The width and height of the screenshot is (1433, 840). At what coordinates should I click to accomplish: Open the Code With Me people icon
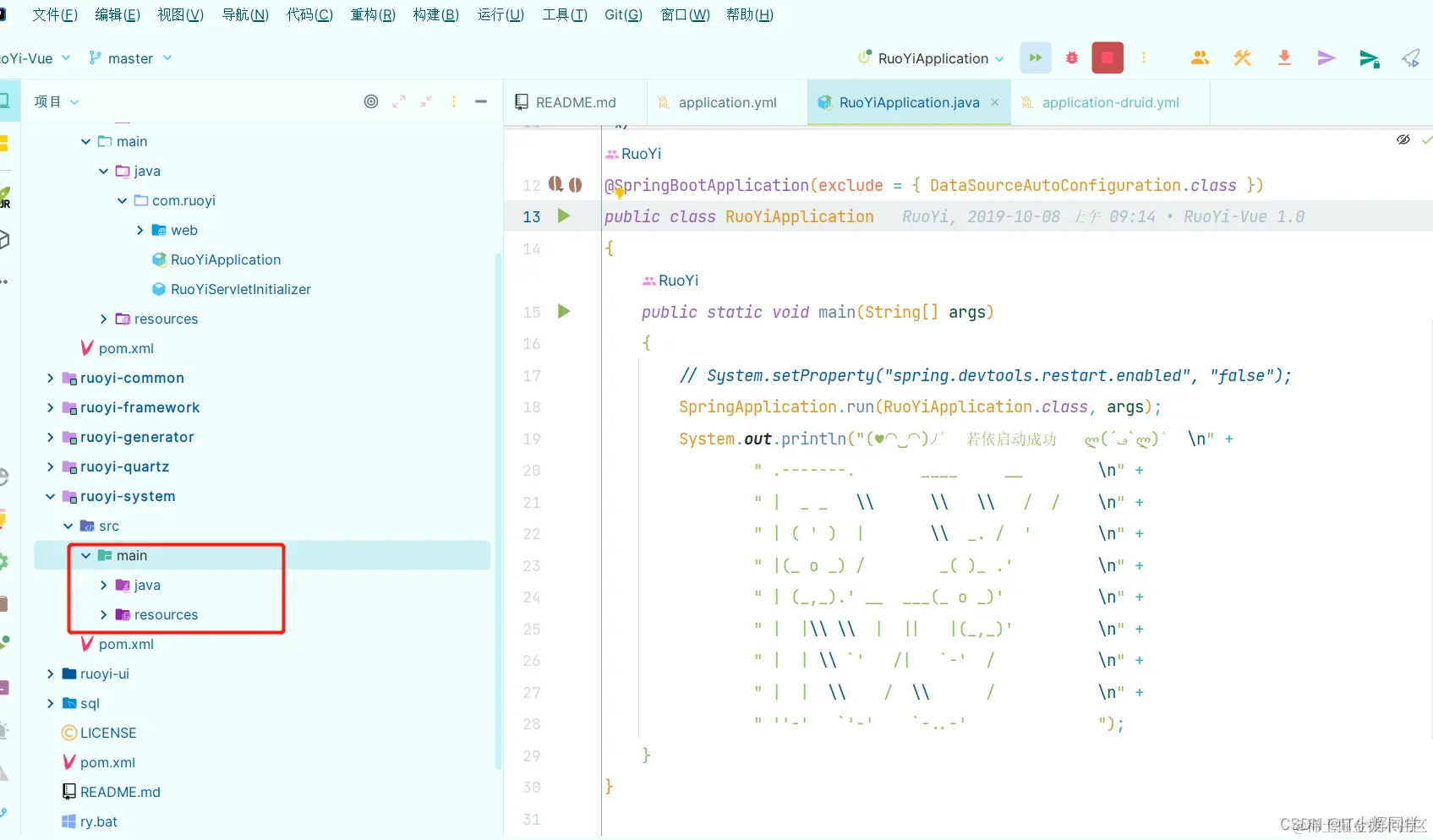pos(1200,58)
